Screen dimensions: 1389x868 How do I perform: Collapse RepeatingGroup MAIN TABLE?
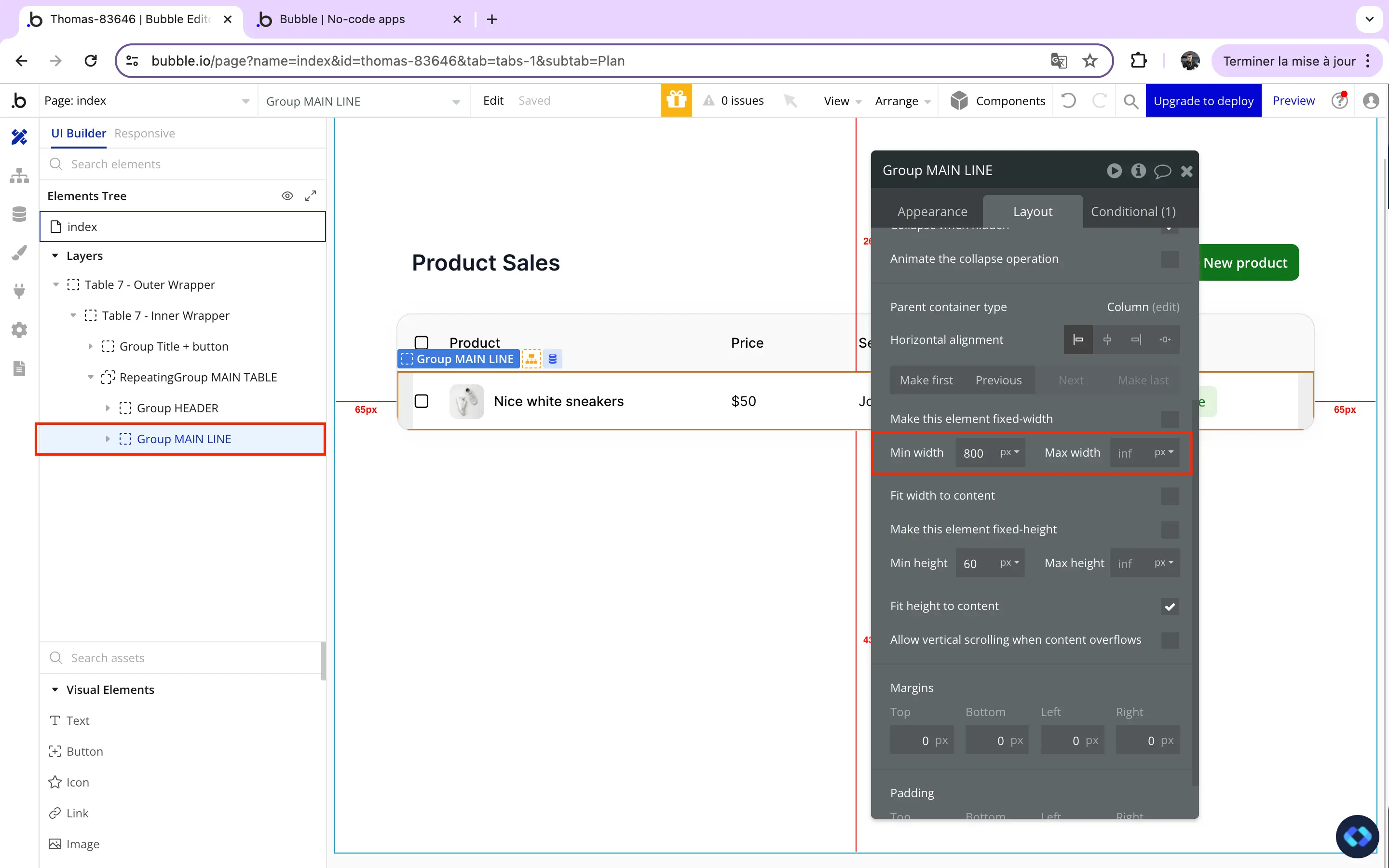[90, 377]
